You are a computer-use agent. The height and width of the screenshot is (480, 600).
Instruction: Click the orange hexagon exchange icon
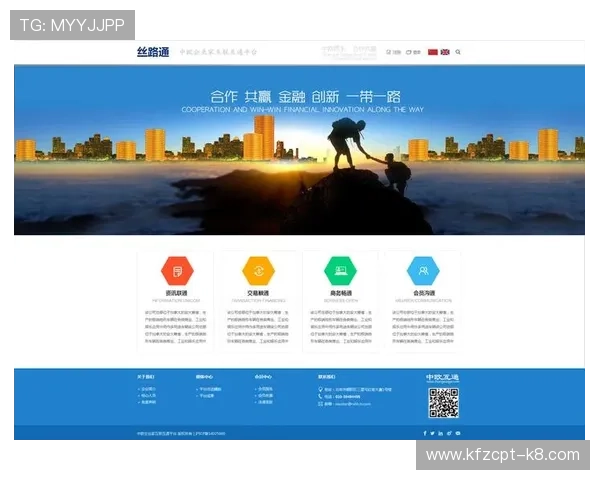259,271
